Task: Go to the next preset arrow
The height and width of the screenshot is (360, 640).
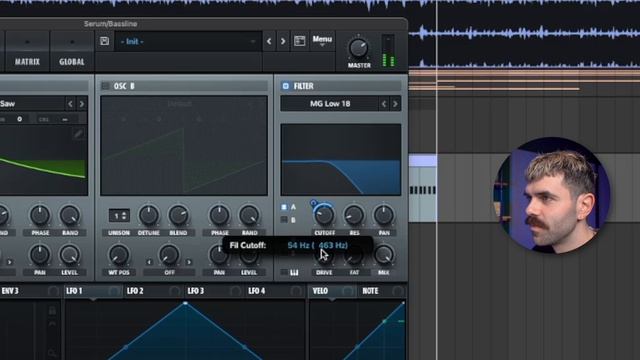Action: tap(283, 41)
